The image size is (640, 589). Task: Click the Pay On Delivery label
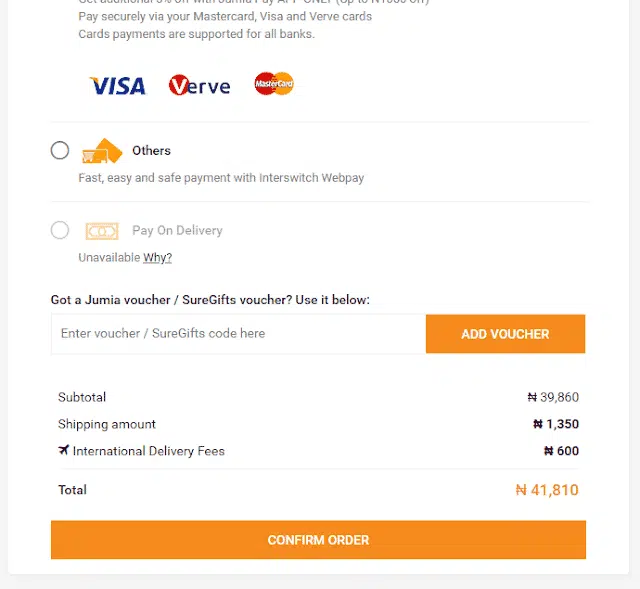tap(177, 231)
